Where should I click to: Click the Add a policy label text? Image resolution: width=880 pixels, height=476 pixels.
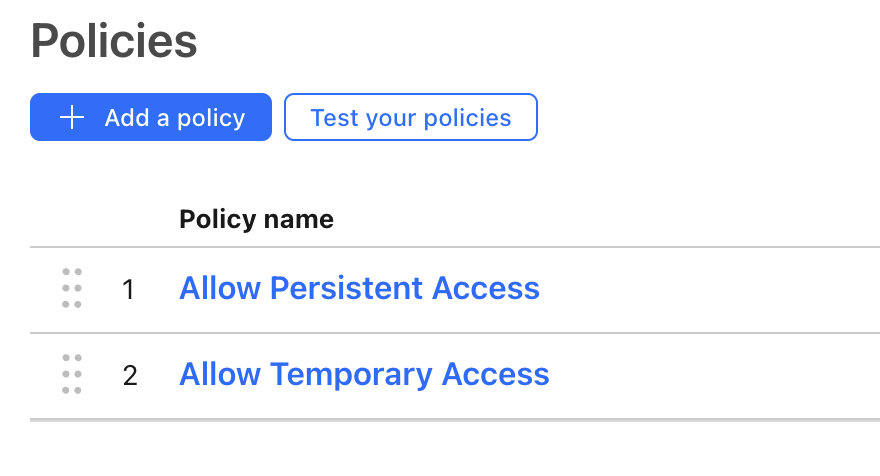[x=175, y=118]
